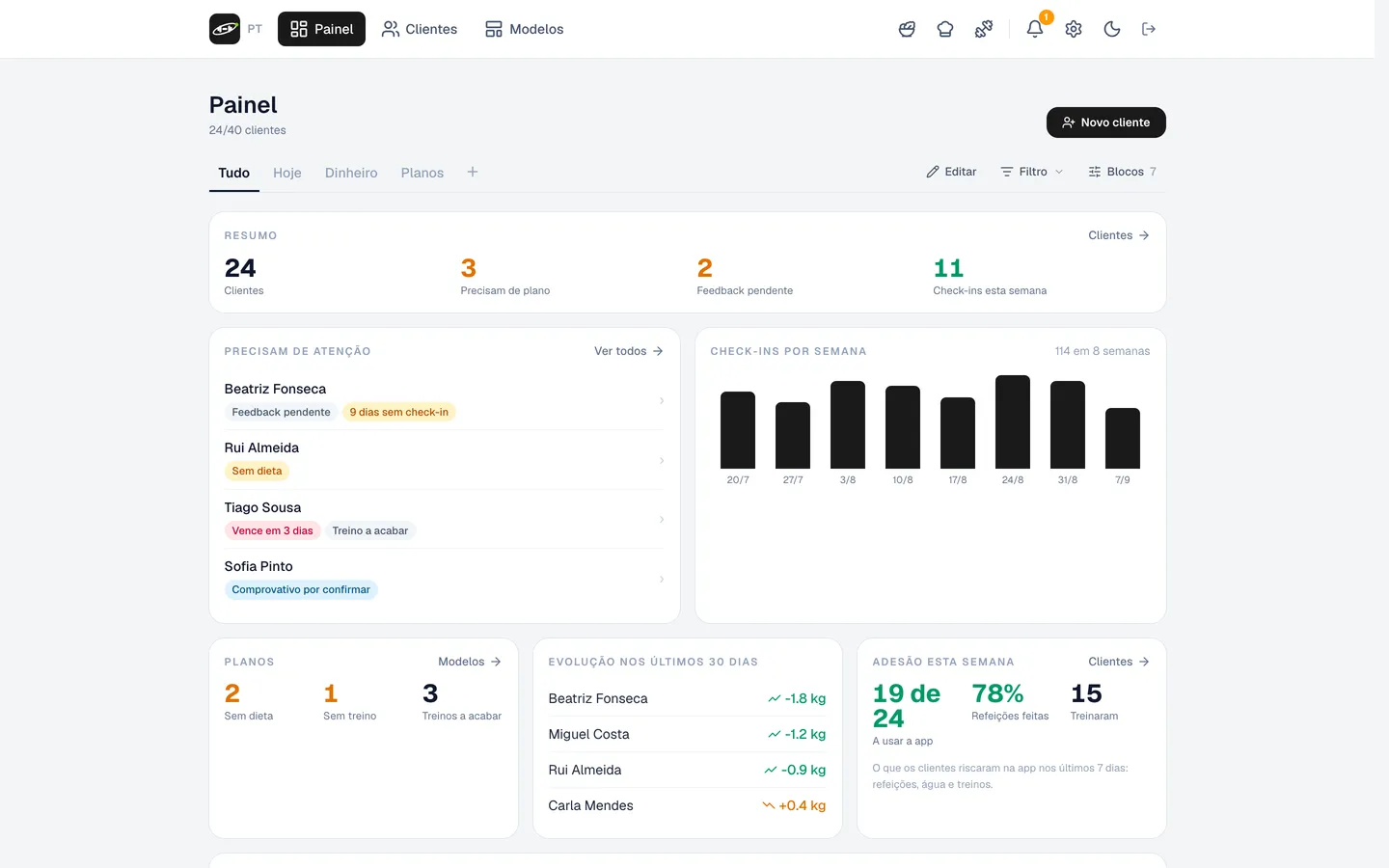Add a new tab with plus icon
This screenshot has height=868, width=1389.
pos(473,172)
